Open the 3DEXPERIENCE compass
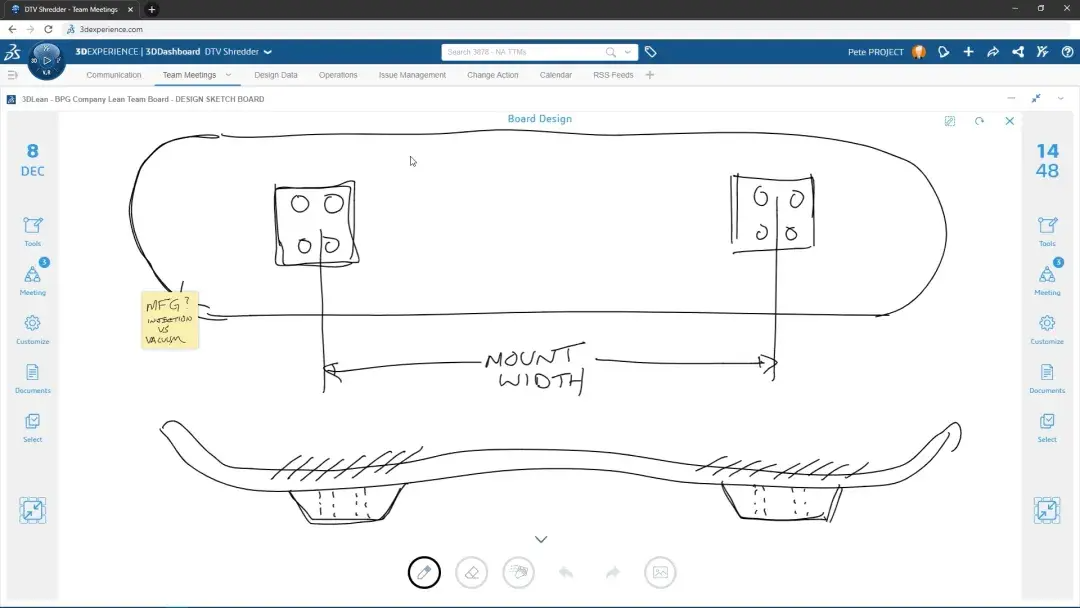This screenshot has height=608, width=1080. [46, 60]
